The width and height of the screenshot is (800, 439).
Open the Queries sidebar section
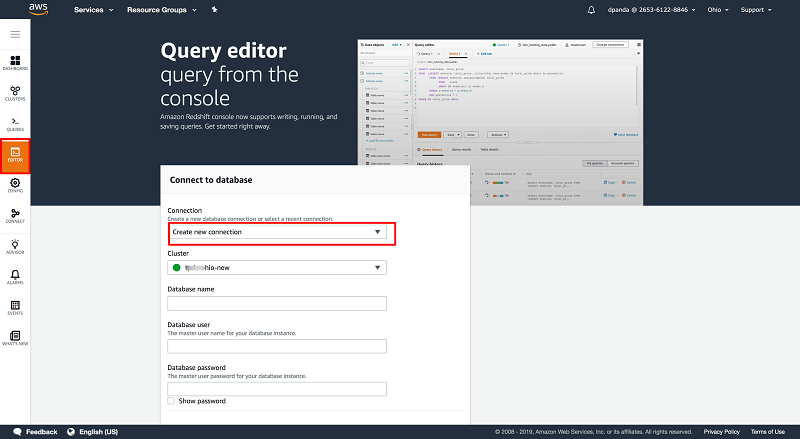[x=15, y=123]
